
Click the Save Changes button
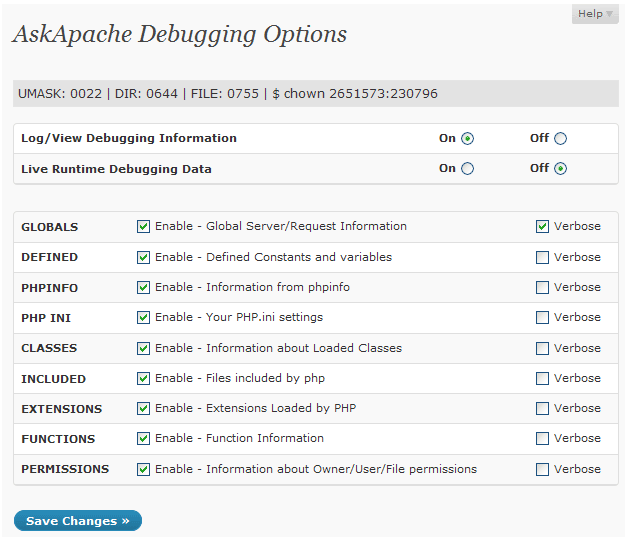pos(78,521)
